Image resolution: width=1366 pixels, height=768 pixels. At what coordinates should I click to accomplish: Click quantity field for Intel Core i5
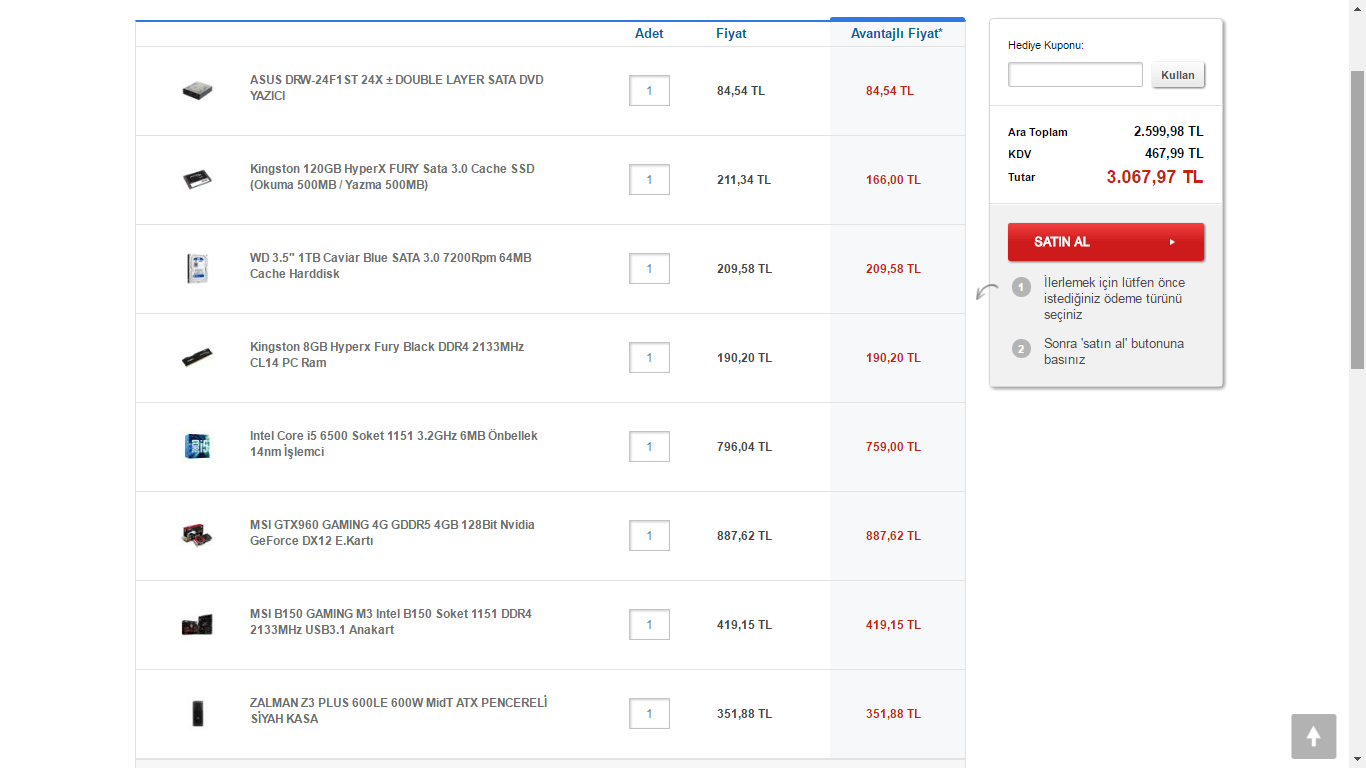click(x=649, y=447)
